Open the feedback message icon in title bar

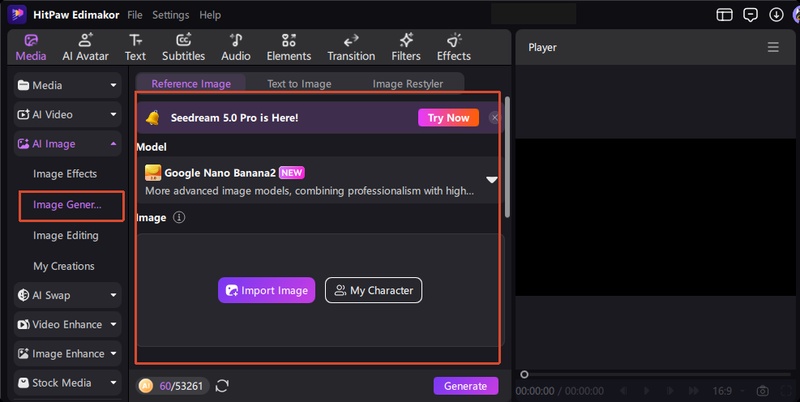(751, 15)
